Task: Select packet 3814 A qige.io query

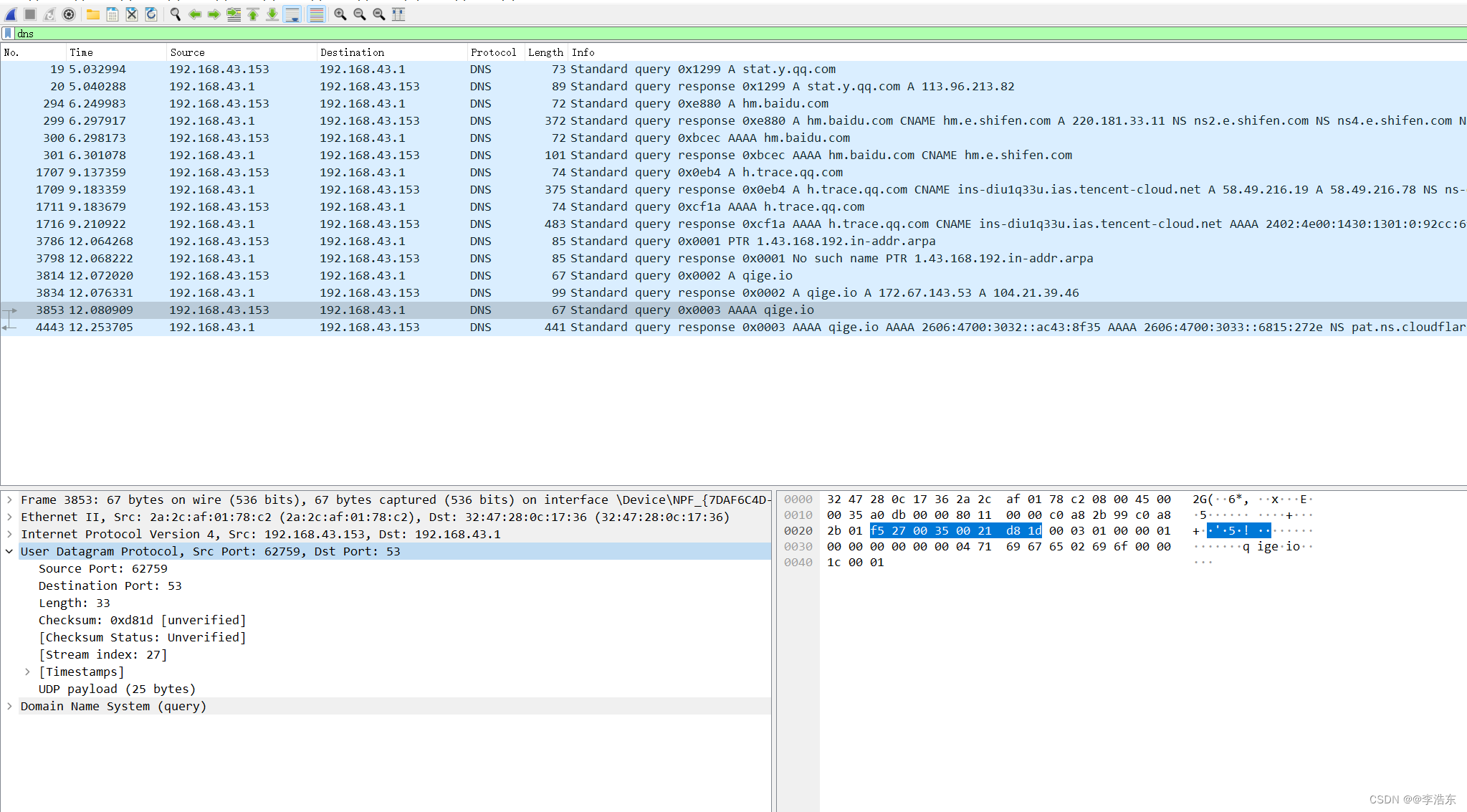Action: (x=733, y=276)
